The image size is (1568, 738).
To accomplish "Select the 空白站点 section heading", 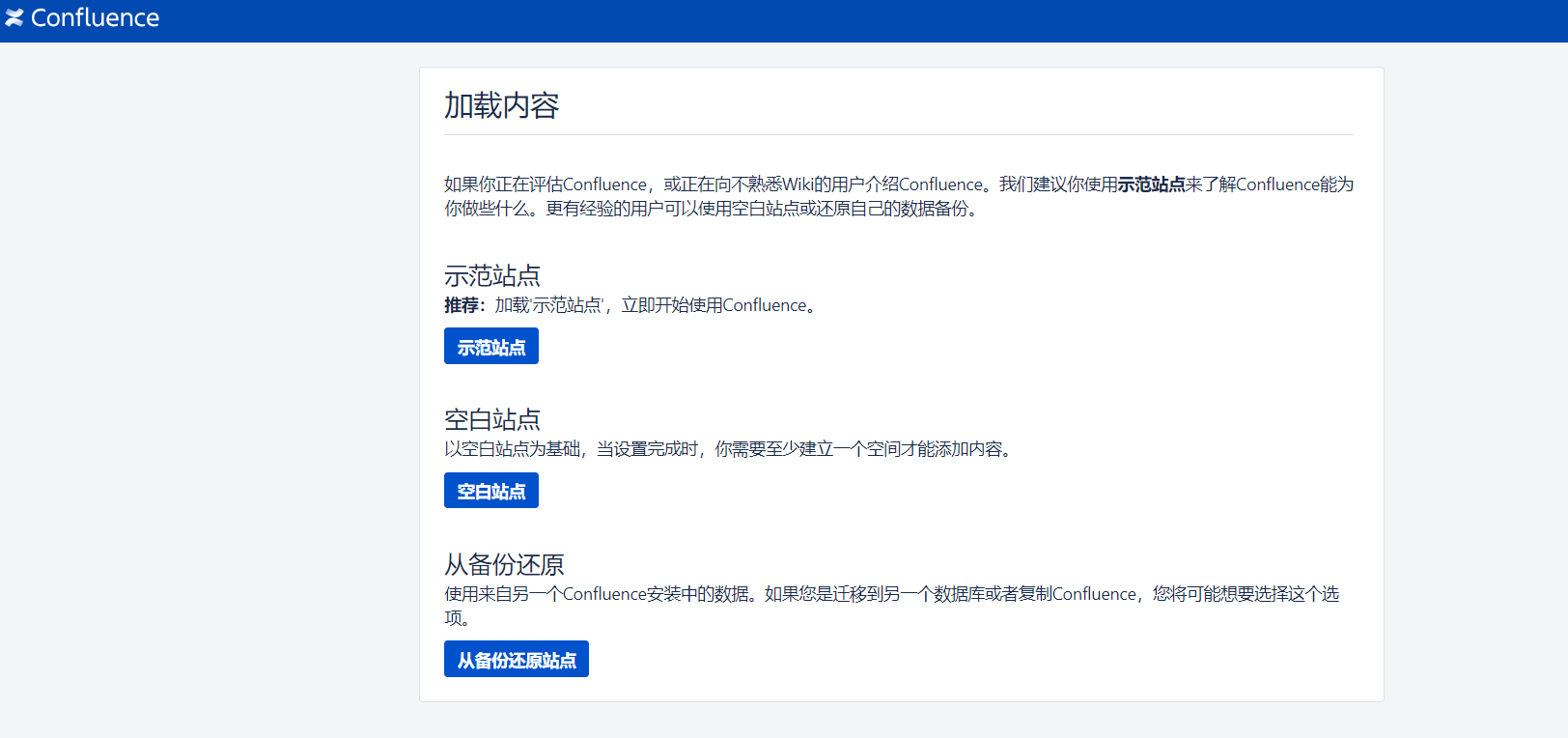I will [492, 420].
